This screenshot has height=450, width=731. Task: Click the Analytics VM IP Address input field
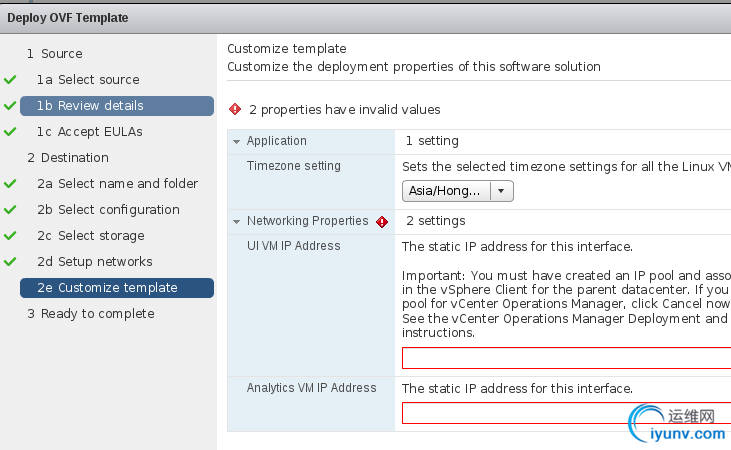(566, 413)
